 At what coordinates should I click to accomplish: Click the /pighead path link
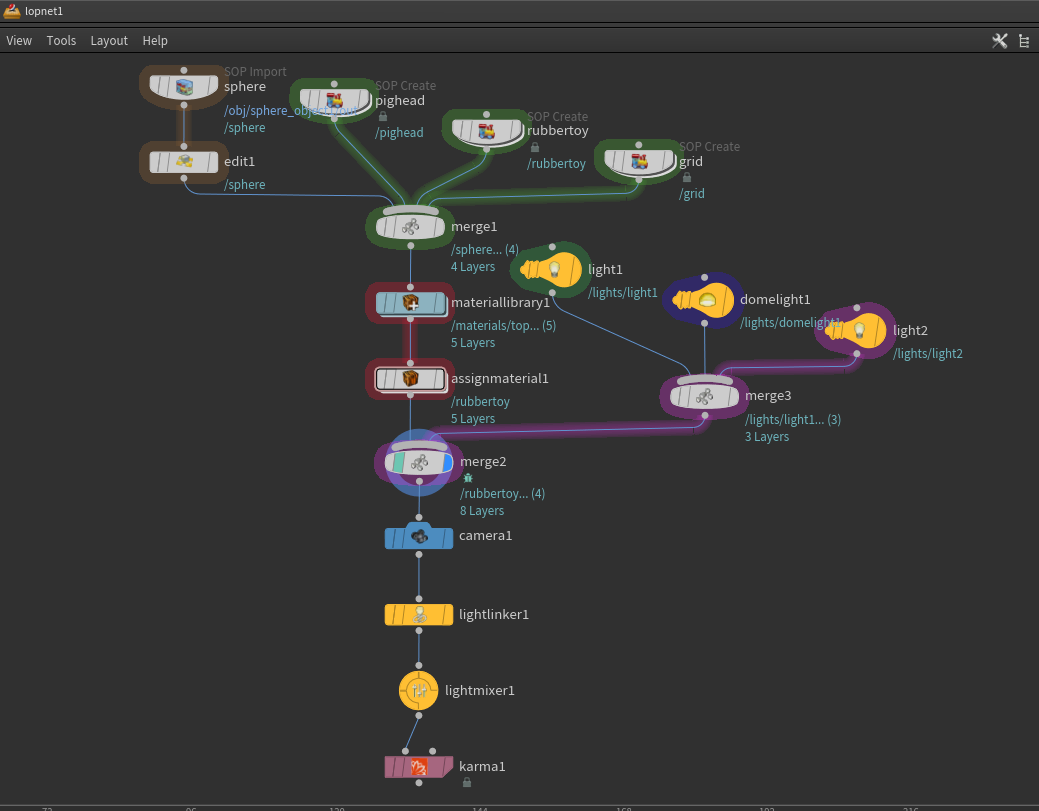[x=398, y=132]
